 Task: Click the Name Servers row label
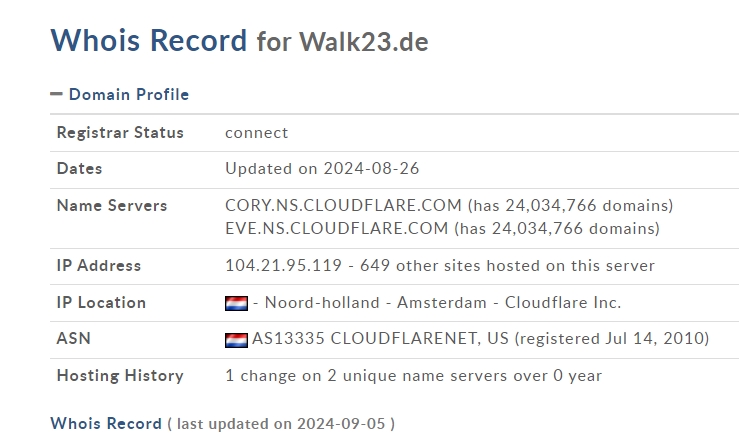[112, 206]
